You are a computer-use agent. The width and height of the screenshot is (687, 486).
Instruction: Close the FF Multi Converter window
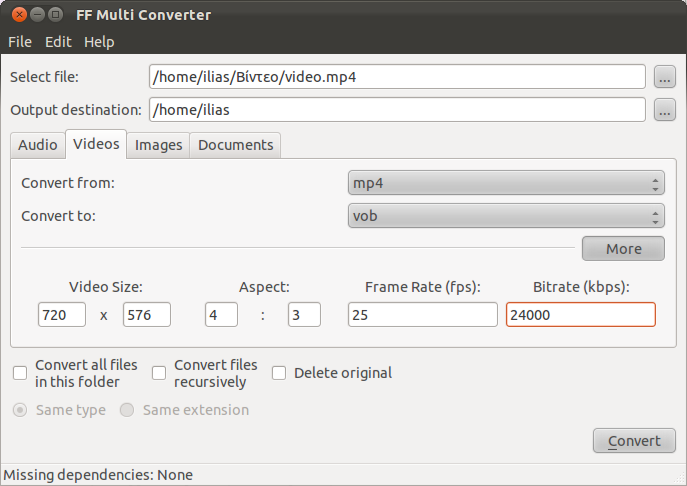tap(19, 15)
